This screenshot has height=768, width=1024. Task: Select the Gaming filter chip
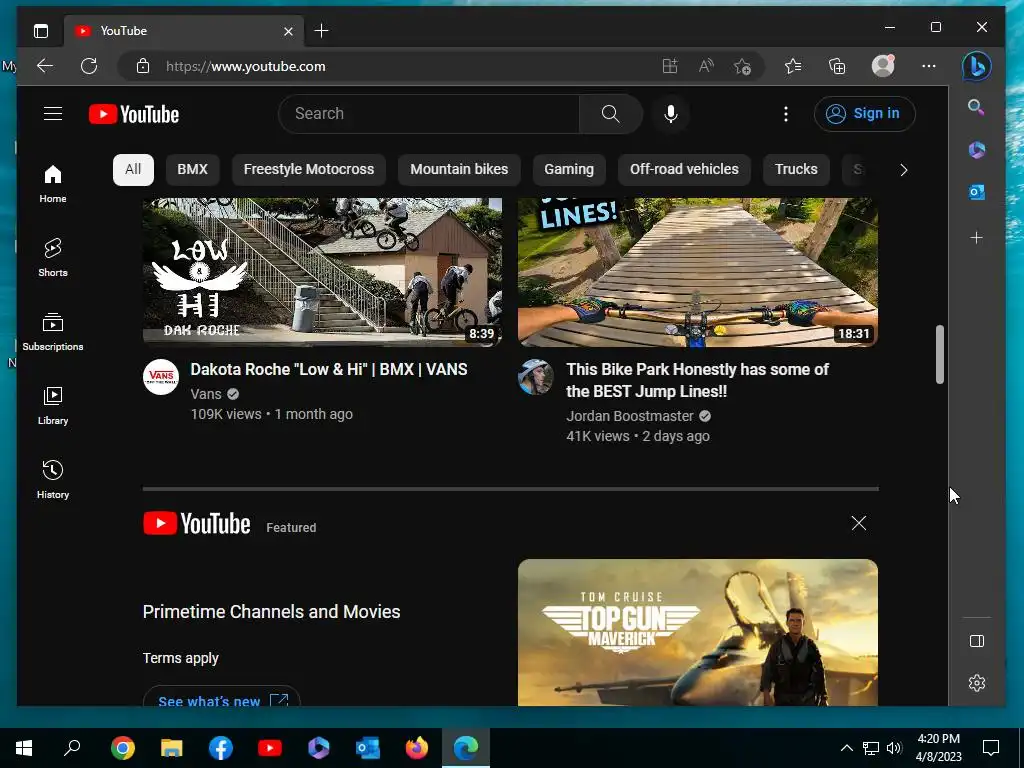coord(569,170)
